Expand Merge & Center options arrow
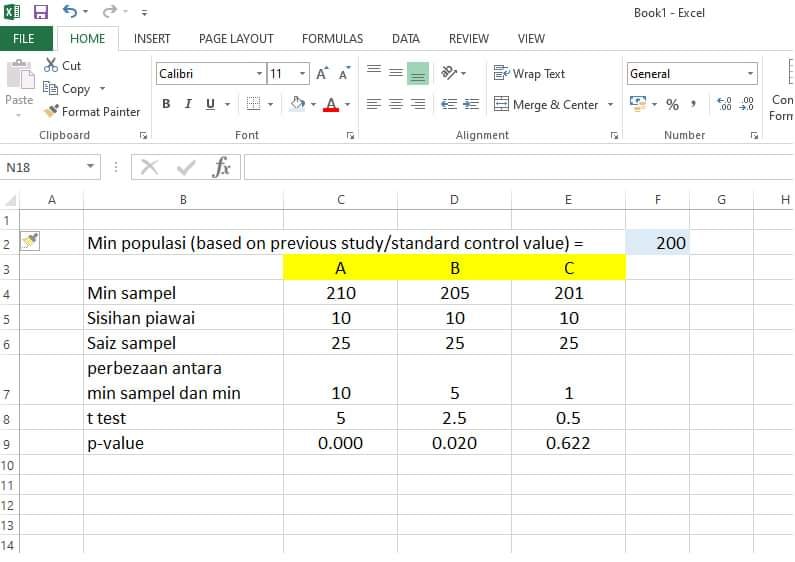The image size is (795, 562). (x=611, y=104)
